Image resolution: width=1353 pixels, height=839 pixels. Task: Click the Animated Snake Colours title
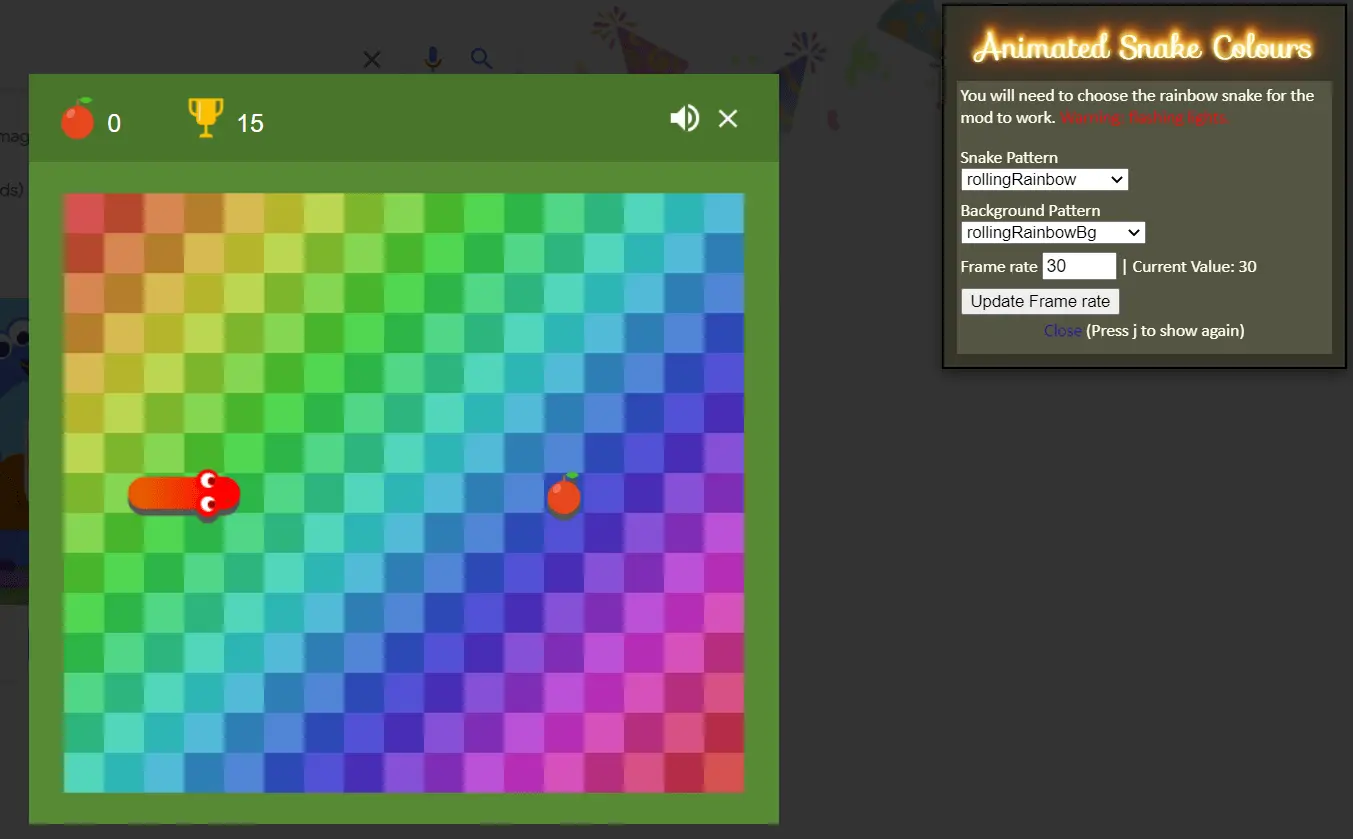tap(1143, 47)
